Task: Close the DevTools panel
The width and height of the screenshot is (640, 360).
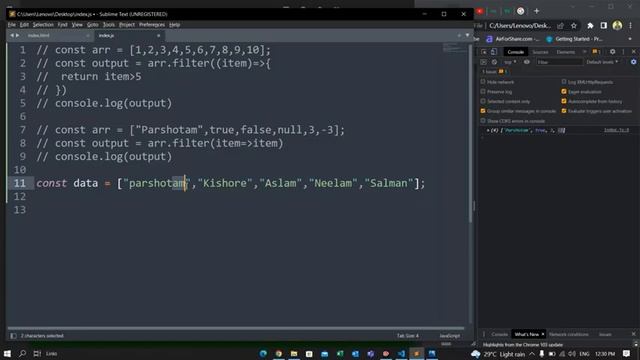Action: point(633,52)
